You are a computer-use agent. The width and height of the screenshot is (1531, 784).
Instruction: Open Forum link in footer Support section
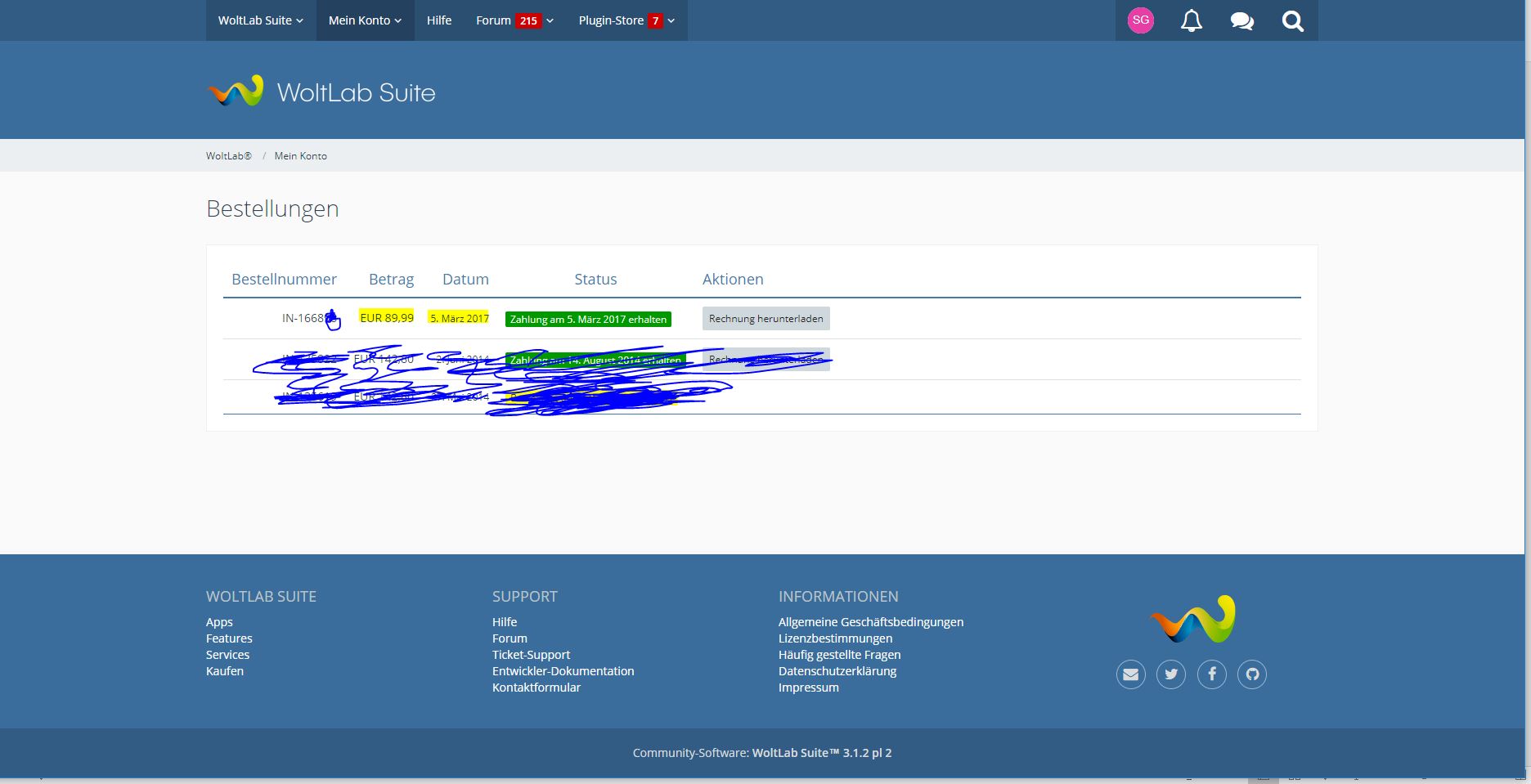pos(510,638)
